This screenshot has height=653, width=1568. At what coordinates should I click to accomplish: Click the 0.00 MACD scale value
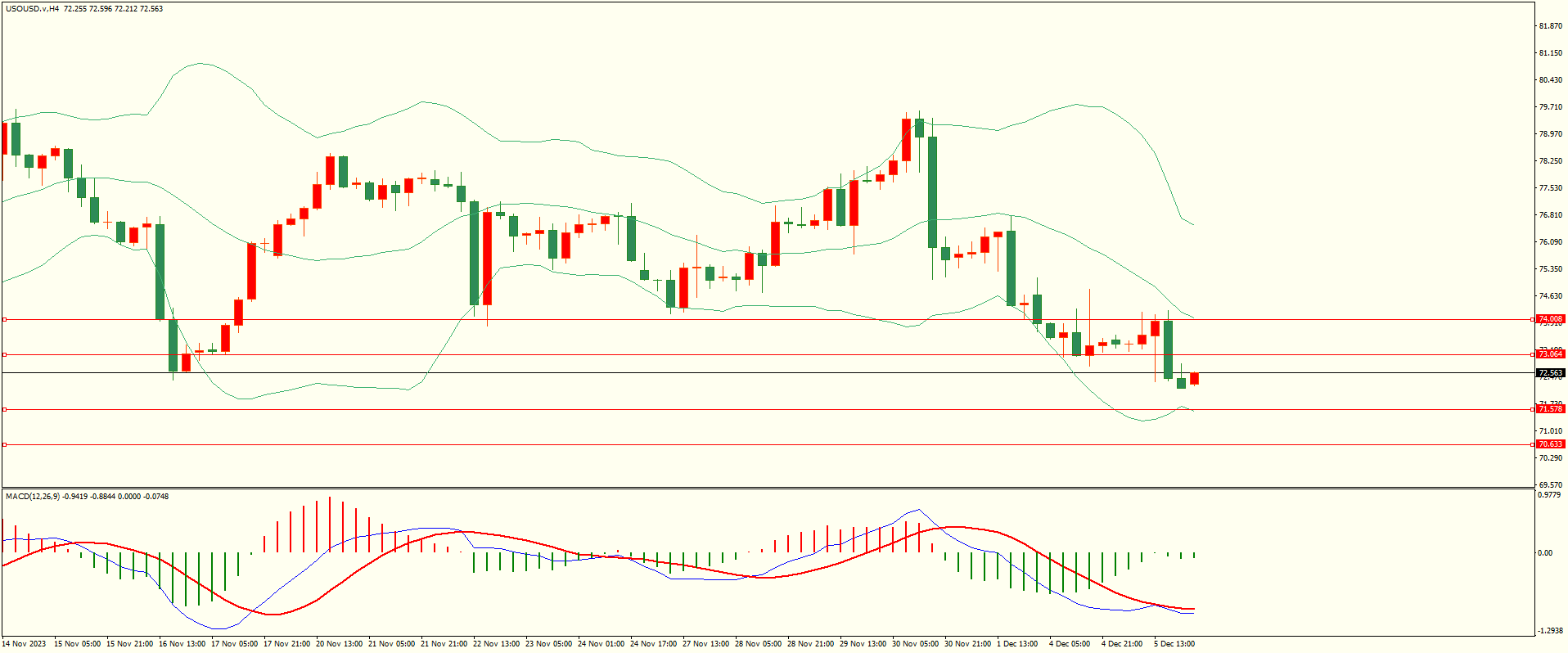pos(1545,553)
